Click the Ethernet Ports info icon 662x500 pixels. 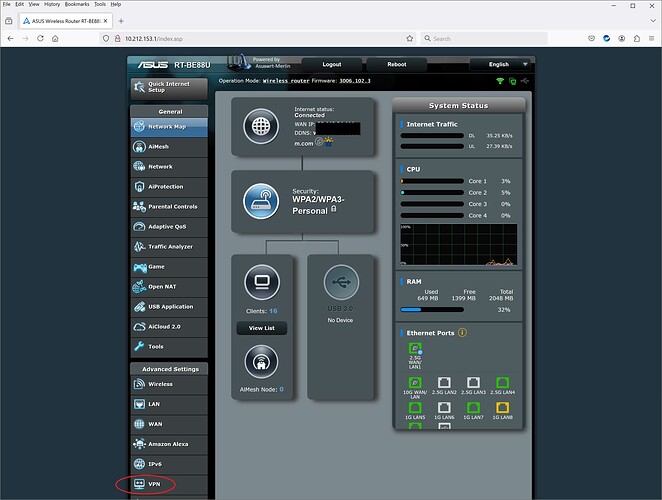coord(462,332)
